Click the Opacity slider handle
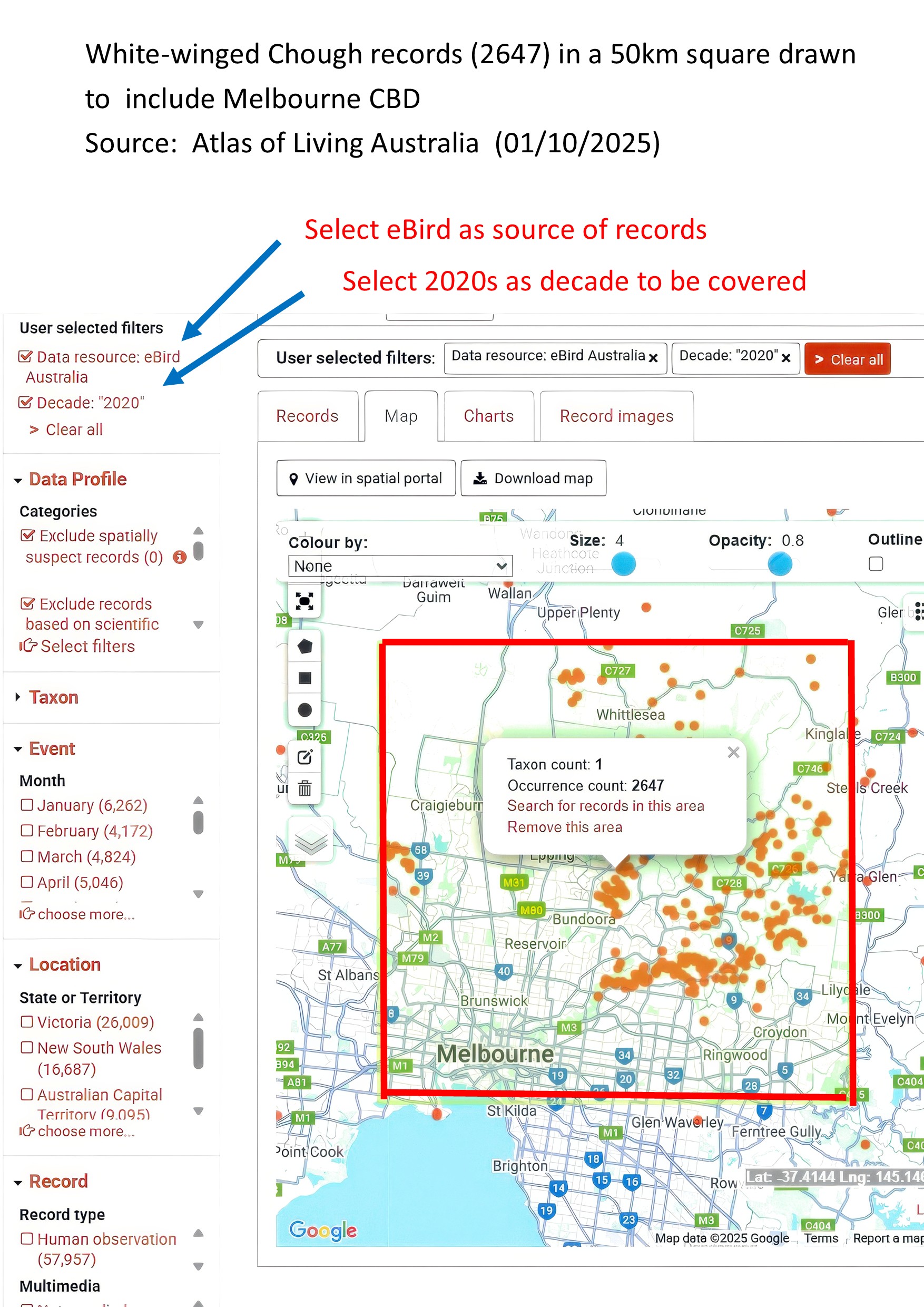 coord(780,564)
